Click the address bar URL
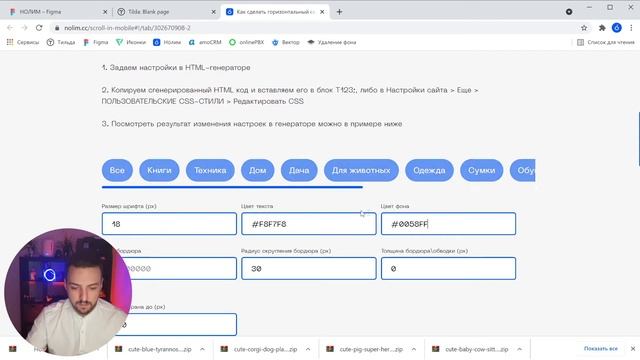The image size is (640, 360). tap(127, 28)
